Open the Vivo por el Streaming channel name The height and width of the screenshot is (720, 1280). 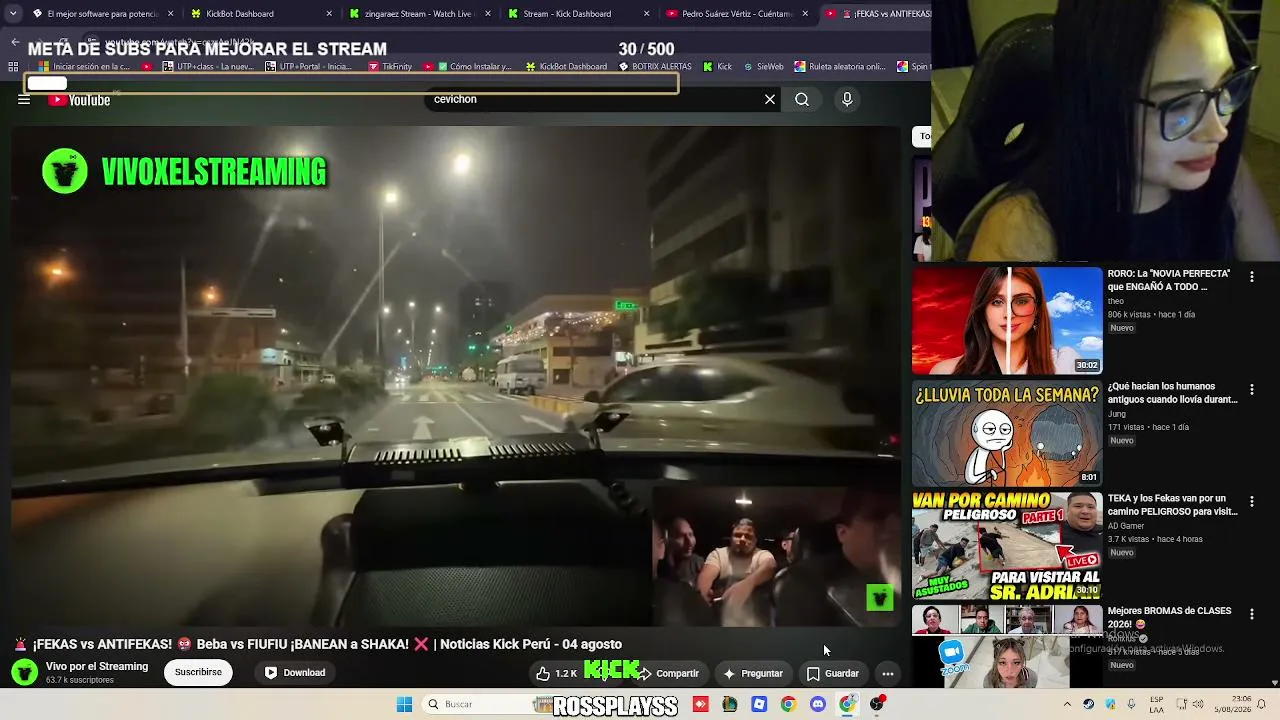point(97,666)
